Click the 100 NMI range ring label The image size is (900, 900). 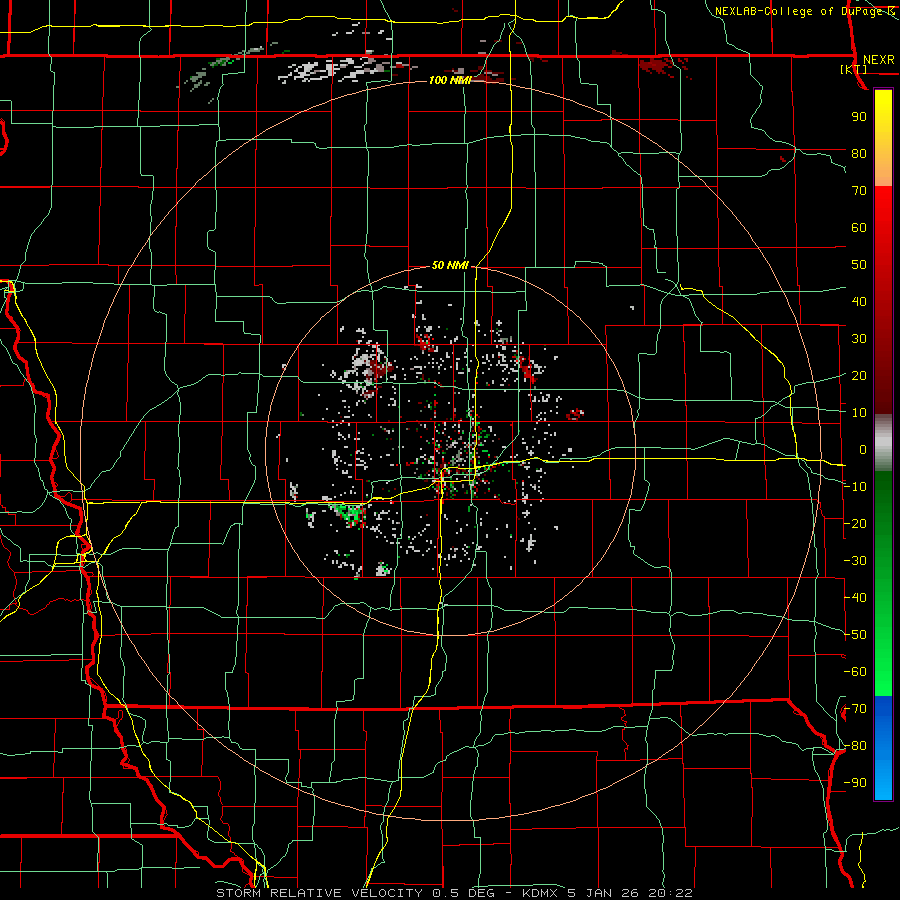pos(450,80)
